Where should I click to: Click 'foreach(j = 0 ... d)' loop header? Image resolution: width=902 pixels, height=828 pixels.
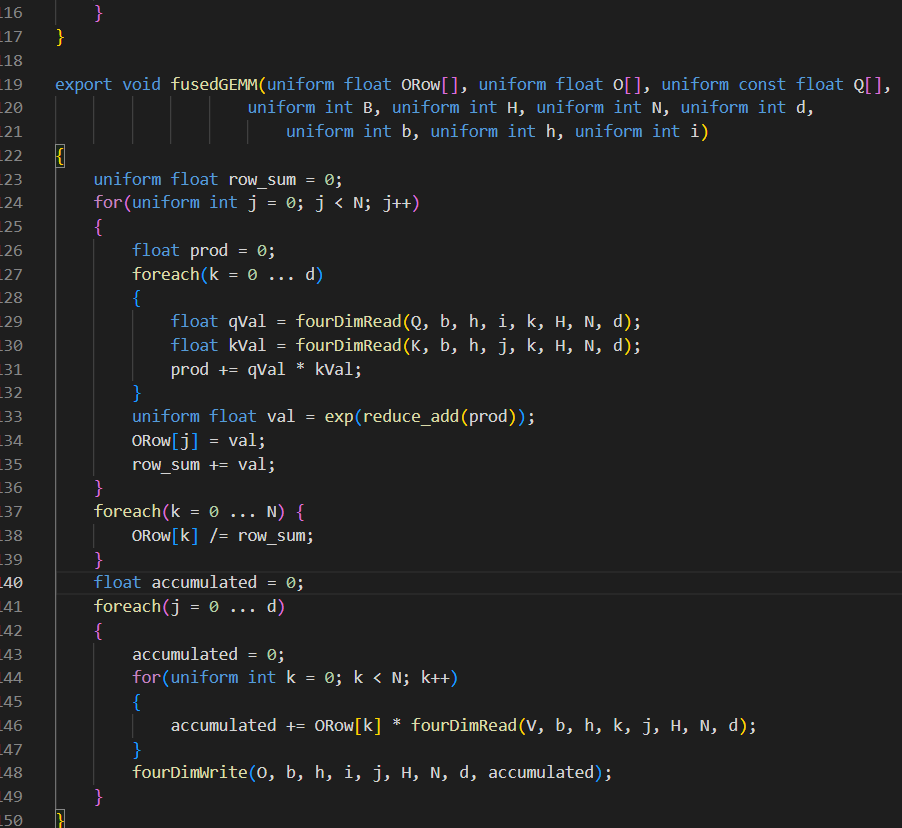[x=189, y=606]
